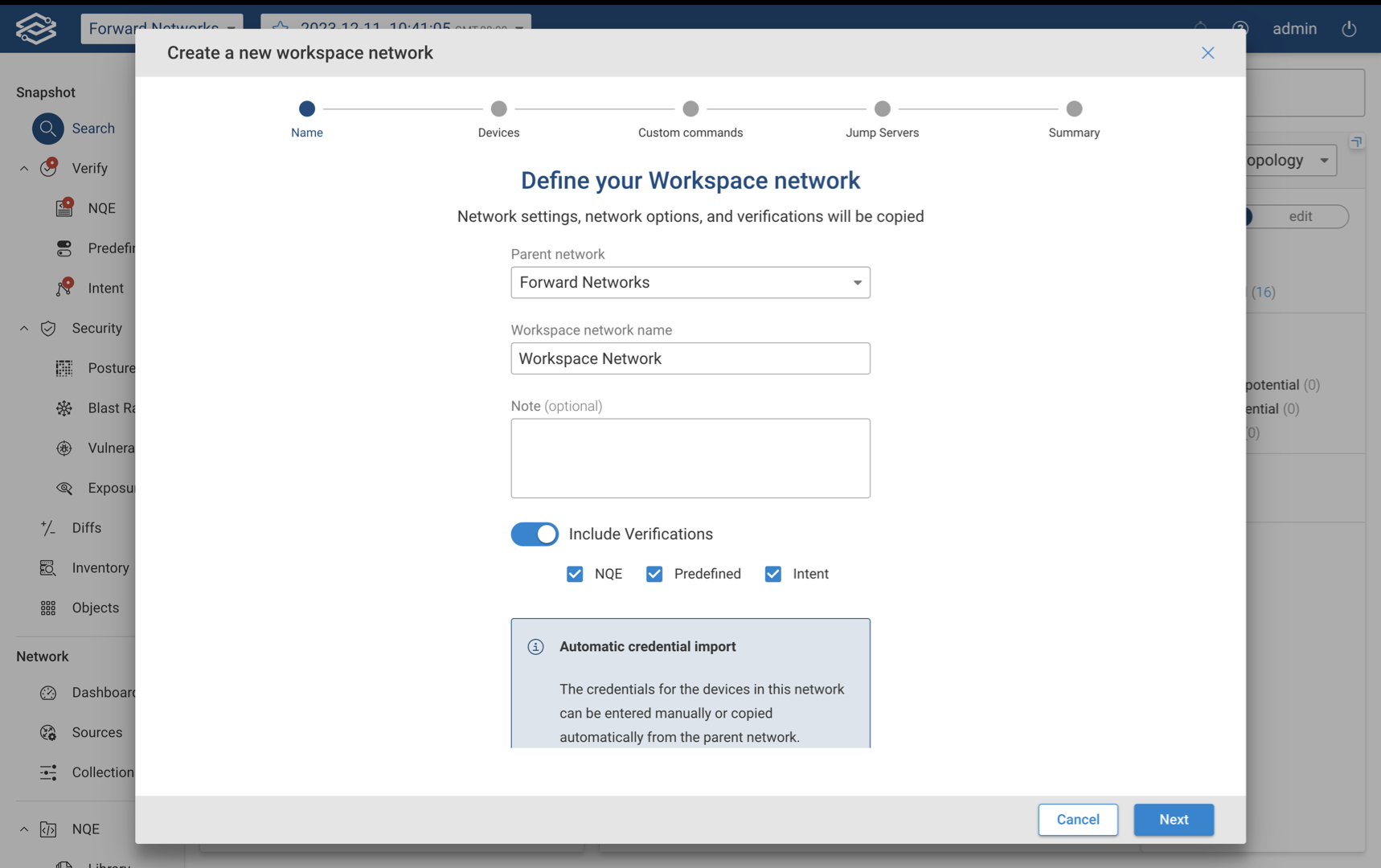The width and height of the screenshot is (1381, 868).
Task: Click the Objects grid icon
Action: point(48,608)
